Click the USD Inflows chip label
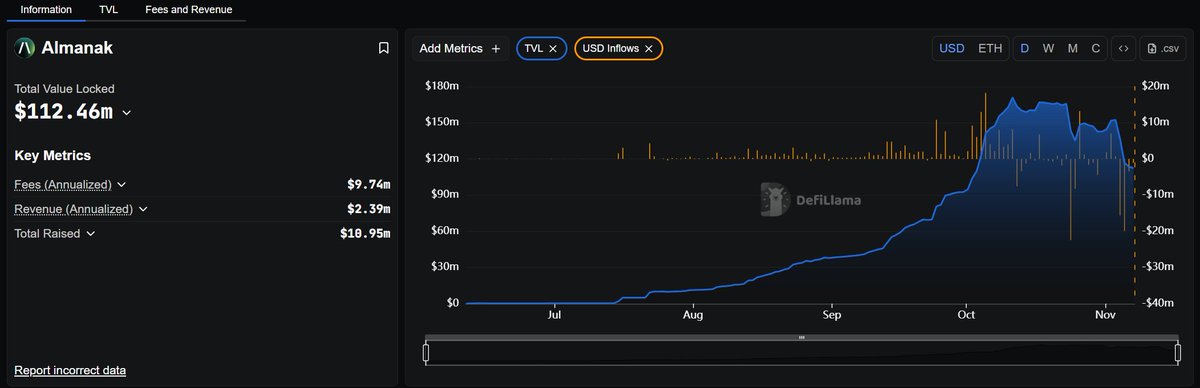Image resolution: width=1200 pixels, height=388 pixels. 610,48
